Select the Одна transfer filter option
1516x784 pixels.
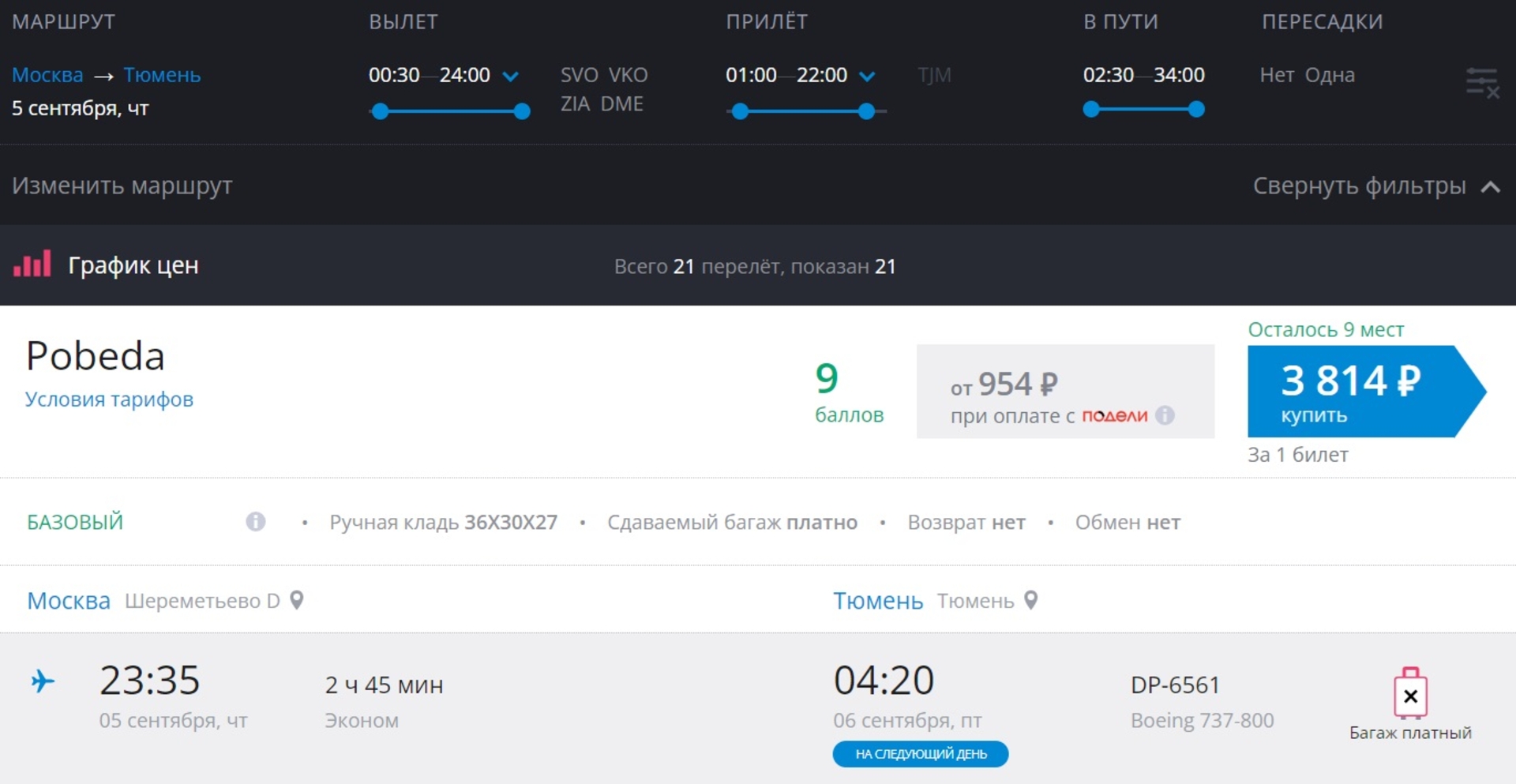tap(1330, 75)
